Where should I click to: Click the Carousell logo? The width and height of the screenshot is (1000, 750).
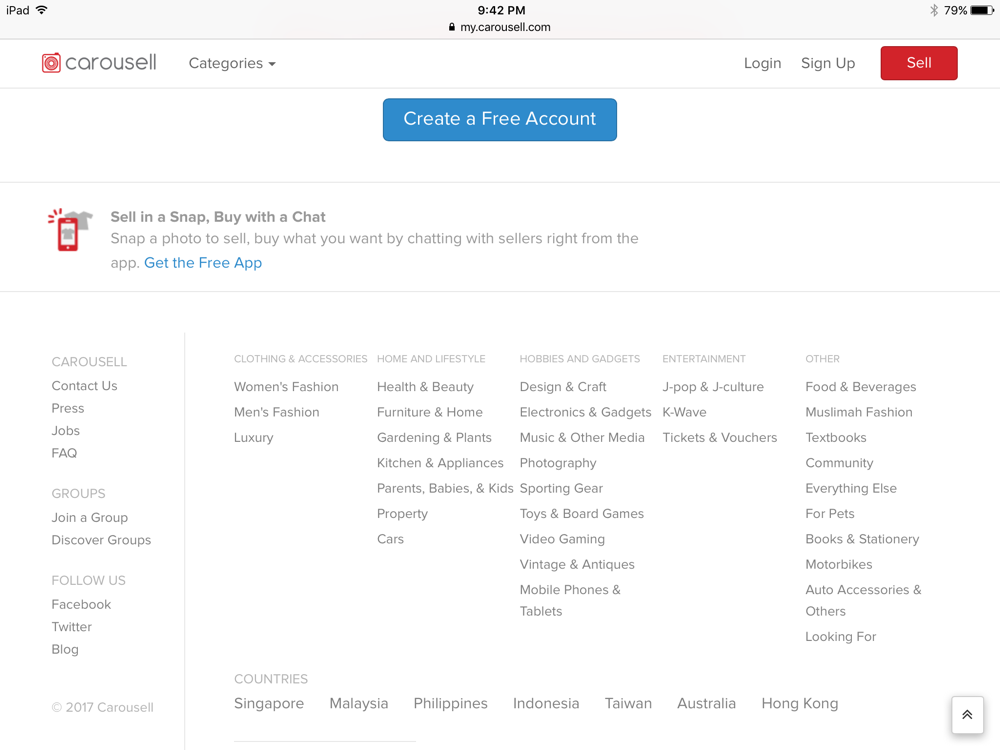click(x=99, y=62)
